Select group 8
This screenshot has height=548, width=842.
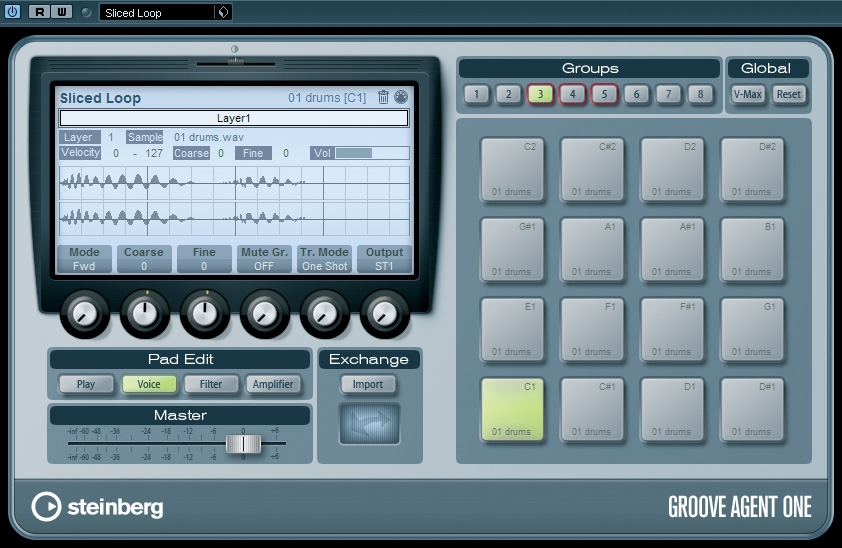(700, 94)
